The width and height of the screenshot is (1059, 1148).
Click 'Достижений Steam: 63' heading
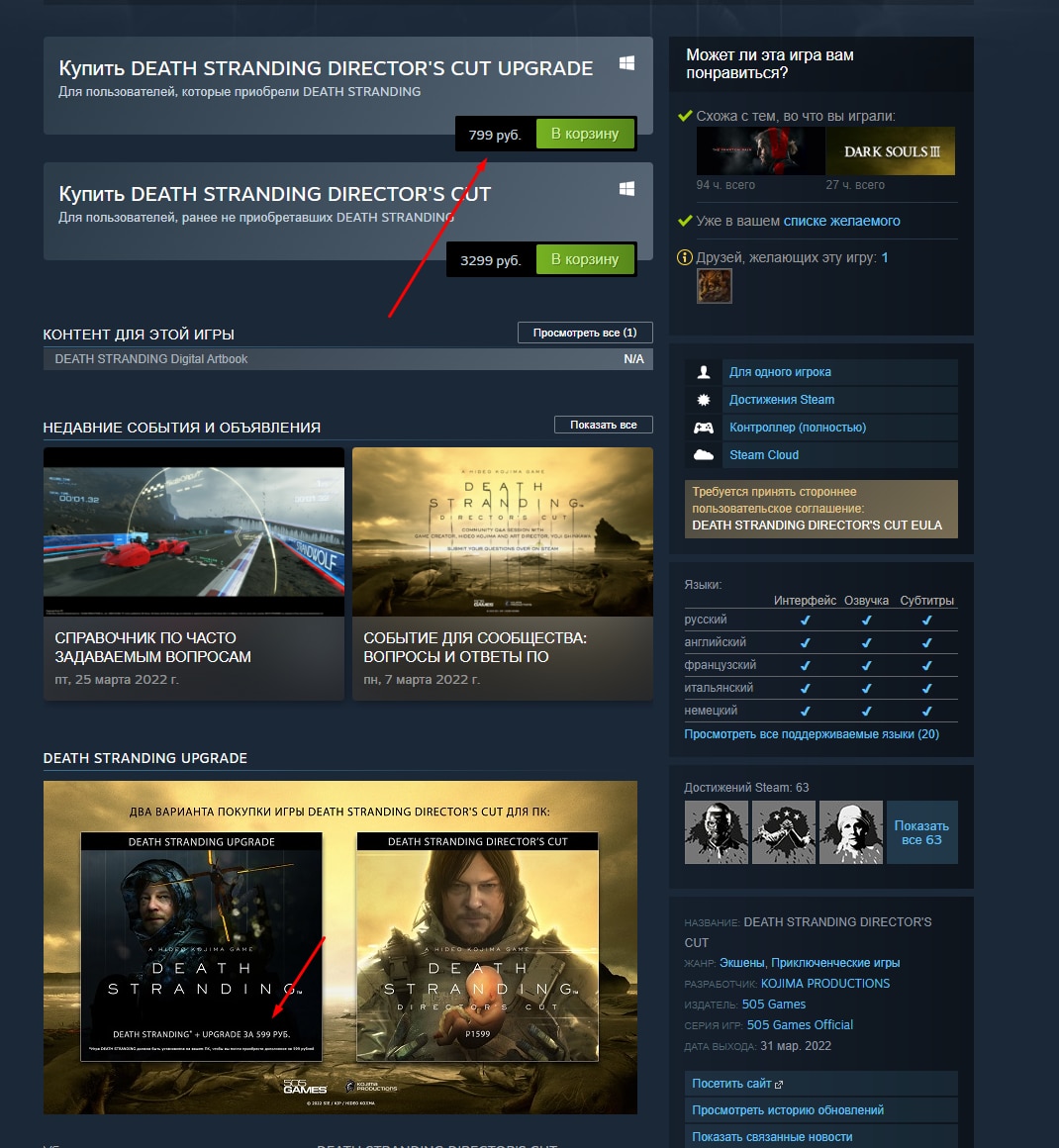point(746,788)
